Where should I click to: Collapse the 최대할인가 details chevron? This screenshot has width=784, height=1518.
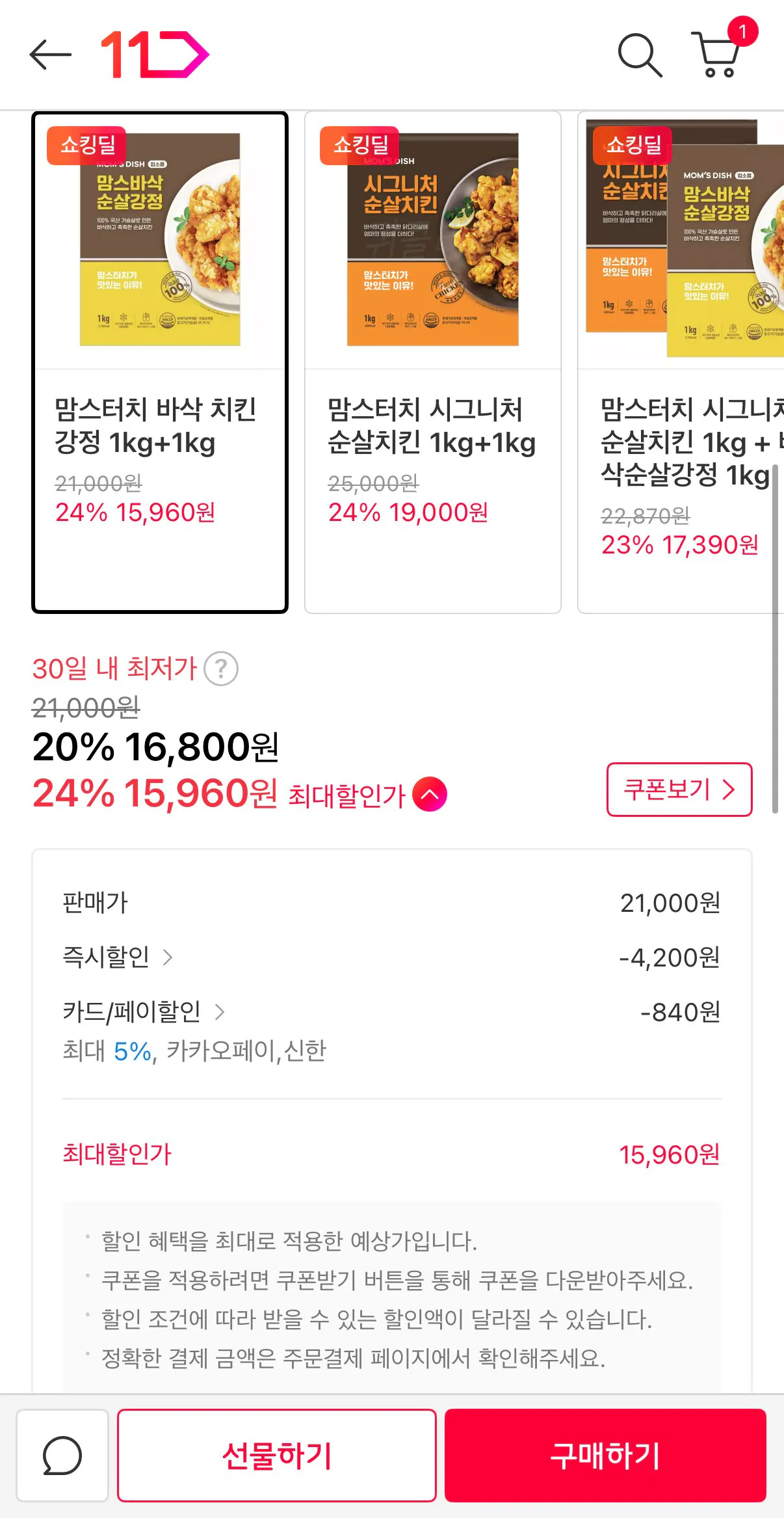point(430,794)
